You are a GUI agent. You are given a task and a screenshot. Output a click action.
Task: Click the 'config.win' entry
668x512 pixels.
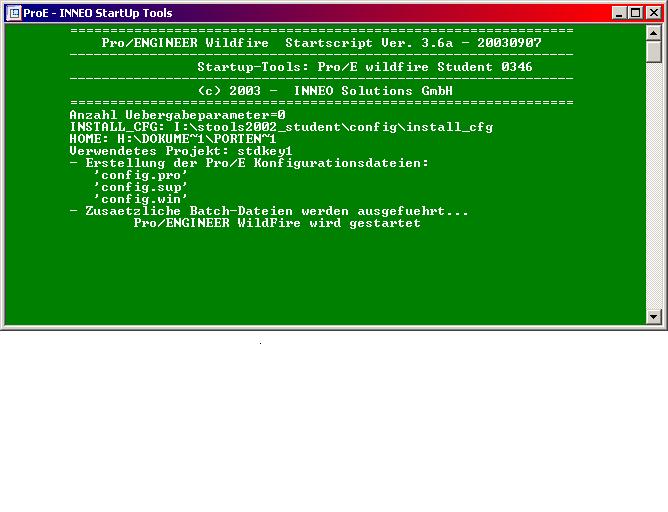(x=141, y=199)
